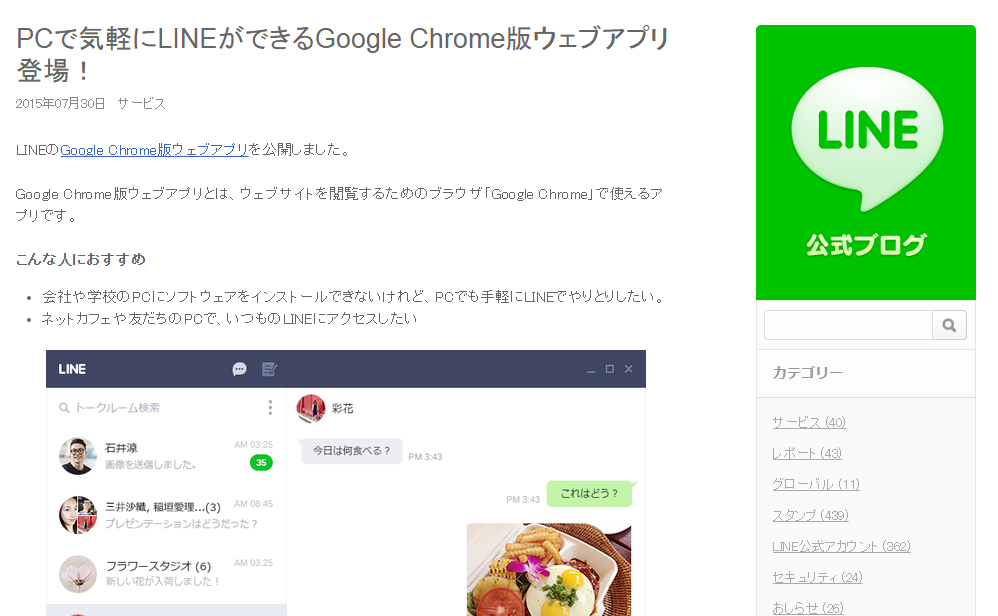Open the LINE公式アカウント (362) category link
The image size is (998, 616).
[x=841, y=547]
